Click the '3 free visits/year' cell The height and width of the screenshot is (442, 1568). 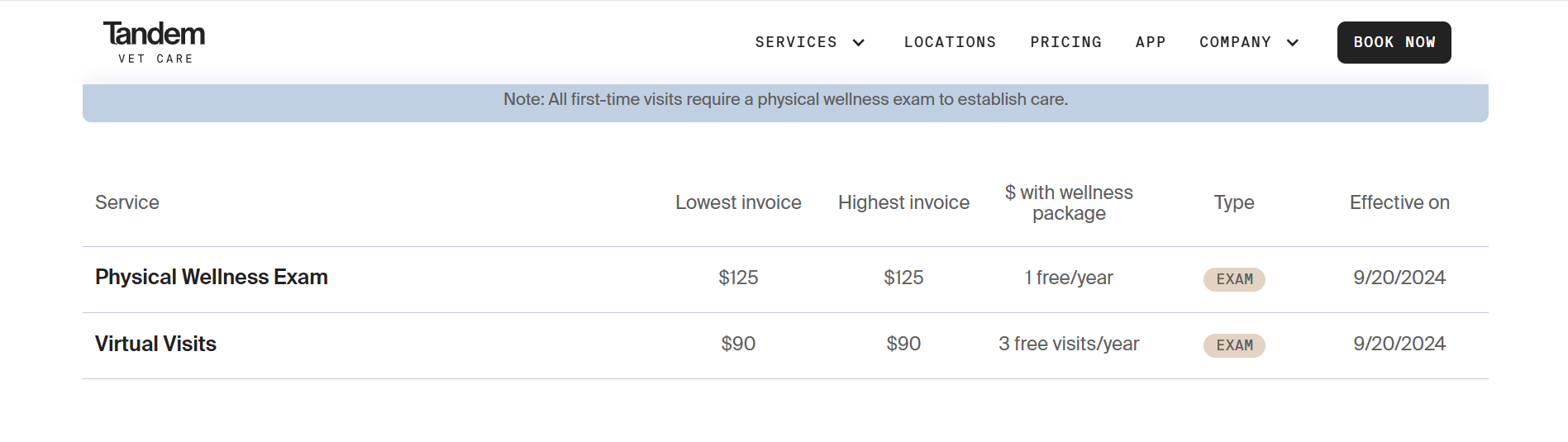[x=1069, y=345]
